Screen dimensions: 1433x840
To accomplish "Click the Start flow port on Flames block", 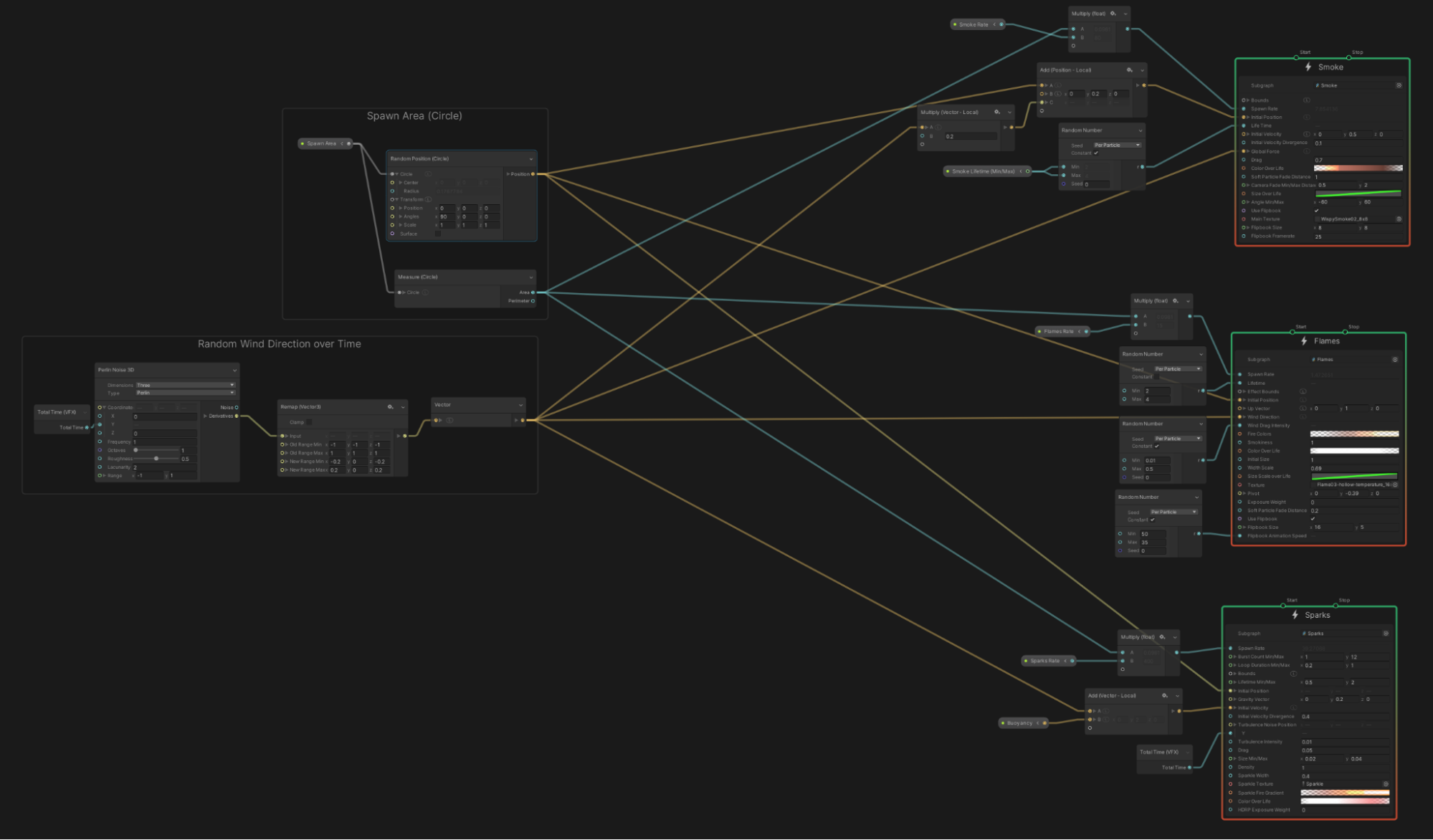I will tap(1292, 332).
